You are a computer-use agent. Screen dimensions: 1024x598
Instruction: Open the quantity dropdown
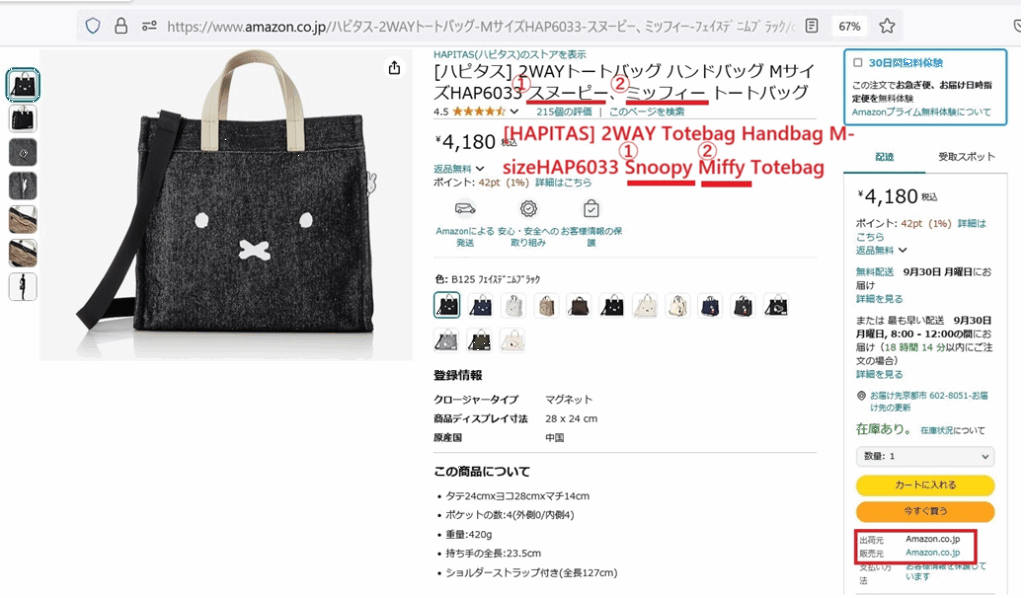(x=925, y=456)
